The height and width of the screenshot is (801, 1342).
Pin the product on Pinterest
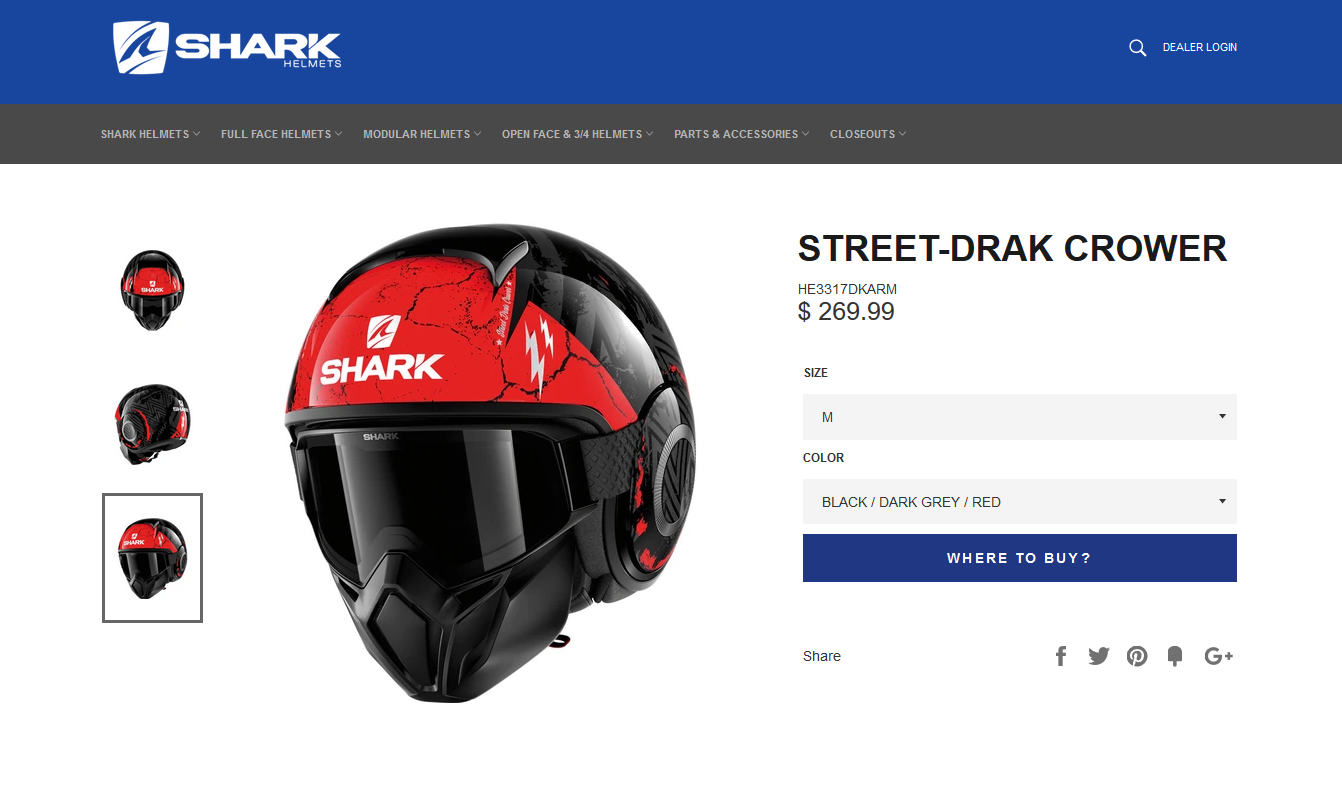coord(1137,656)
